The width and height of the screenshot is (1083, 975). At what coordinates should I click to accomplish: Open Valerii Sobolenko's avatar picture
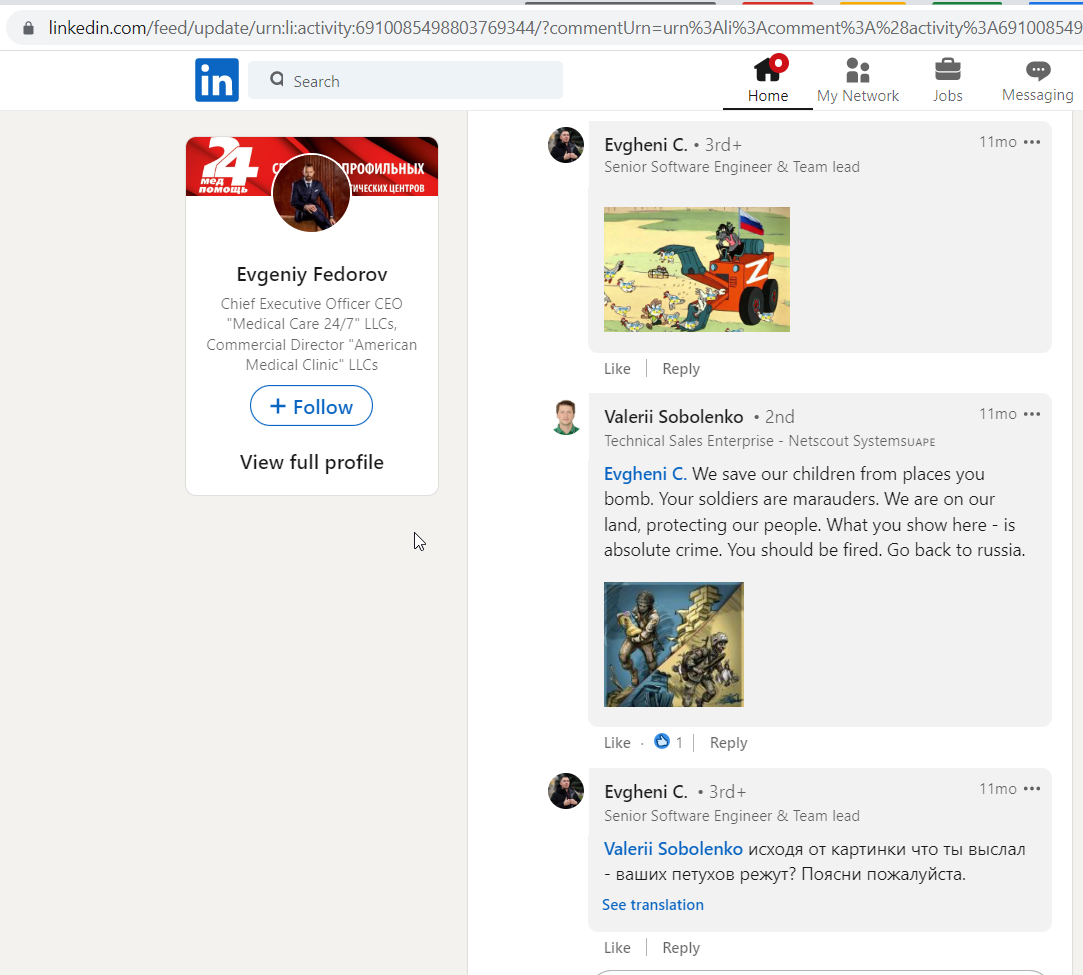(566, 418)
